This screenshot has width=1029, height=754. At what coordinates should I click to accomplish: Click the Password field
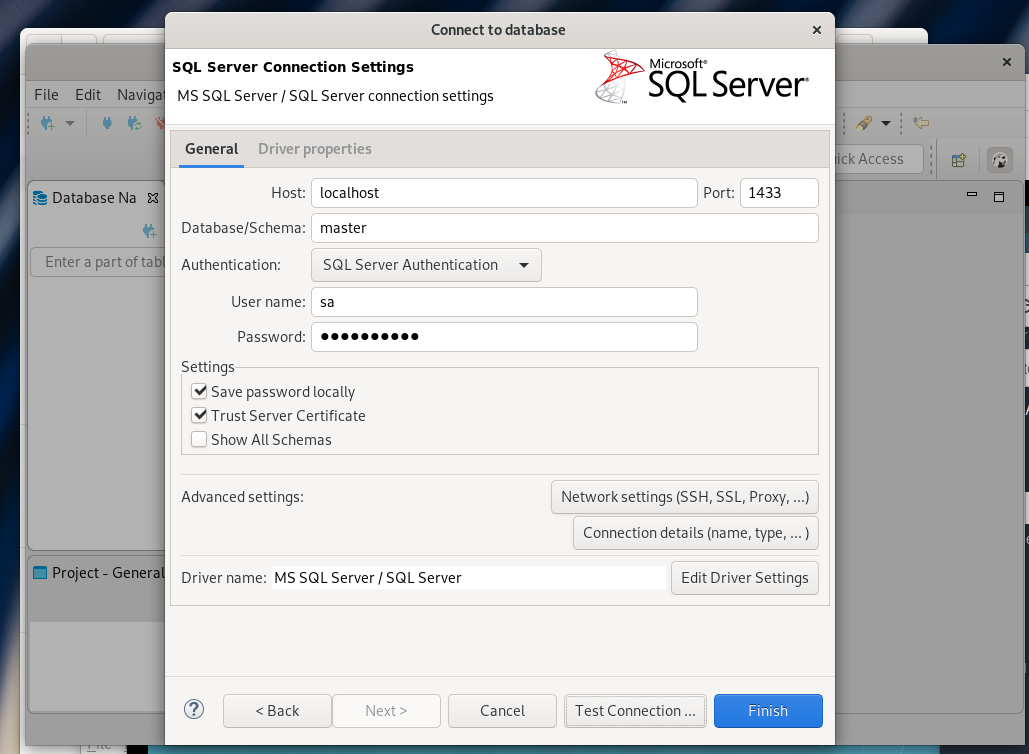504,337
